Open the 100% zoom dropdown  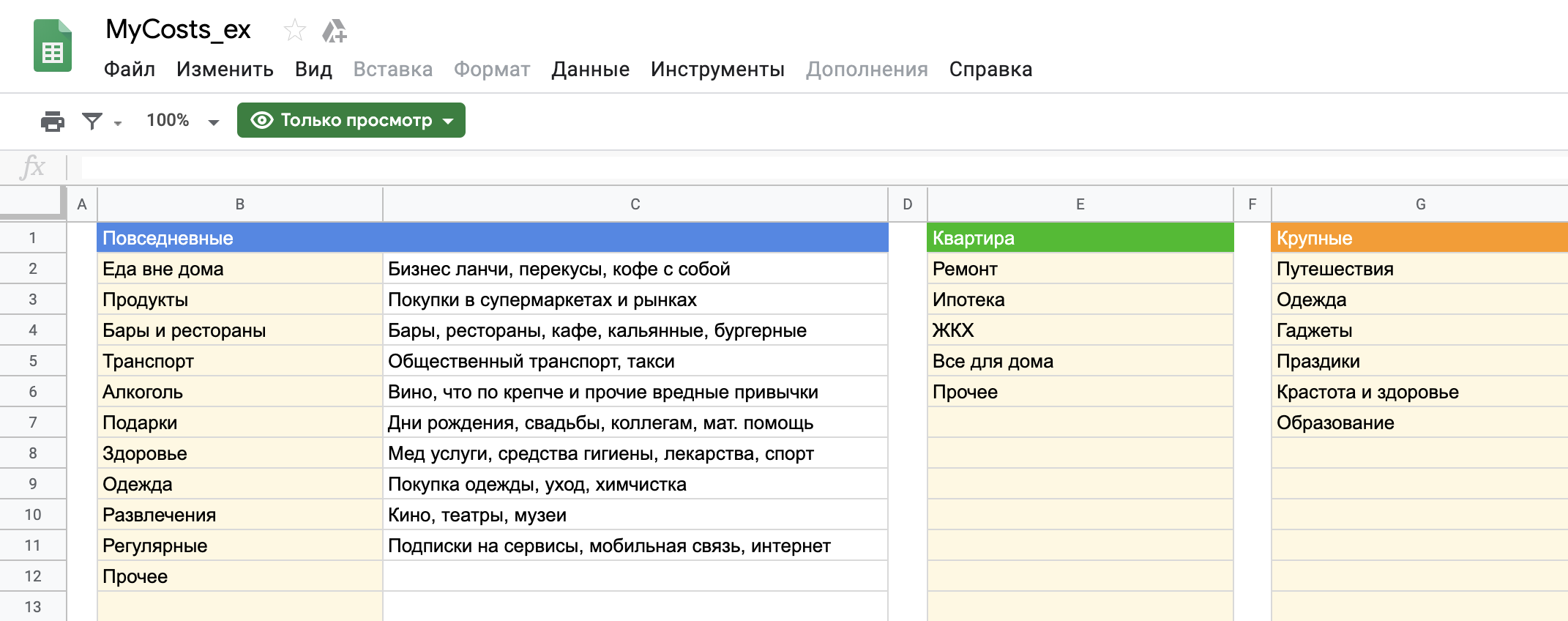coord(182,121)
